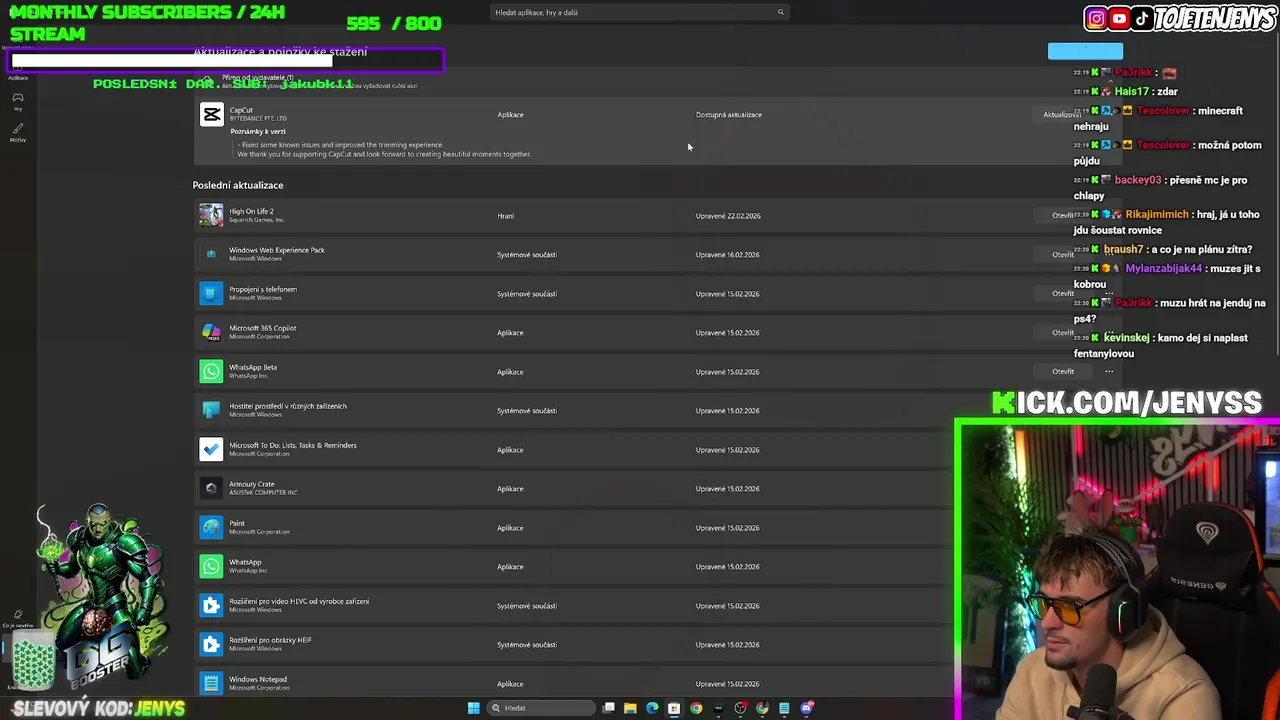Launch Microsoft Edge from the taskbar
Image resolution: width=1280 pixels, height=720 pixels.
(652, 708)
